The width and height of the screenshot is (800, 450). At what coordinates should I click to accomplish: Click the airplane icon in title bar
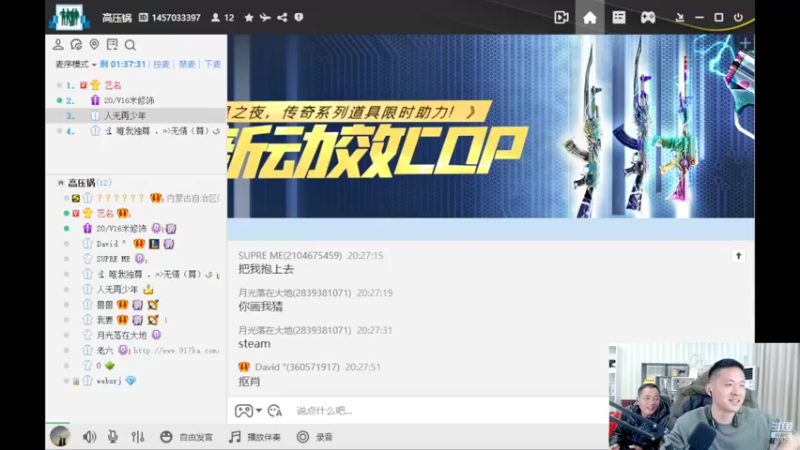coord(265,17)
